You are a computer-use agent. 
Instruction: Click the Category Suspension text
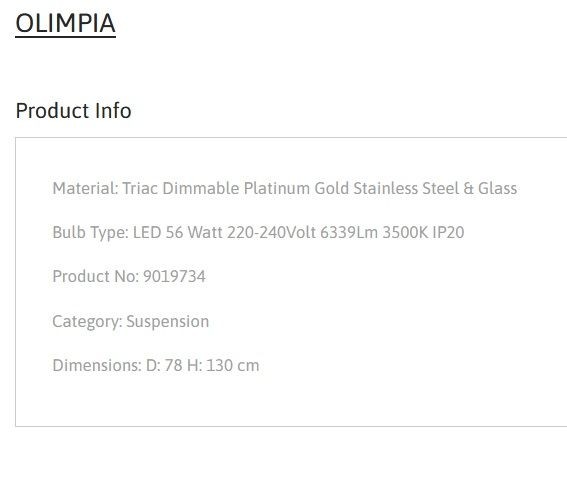coord(131,322)
